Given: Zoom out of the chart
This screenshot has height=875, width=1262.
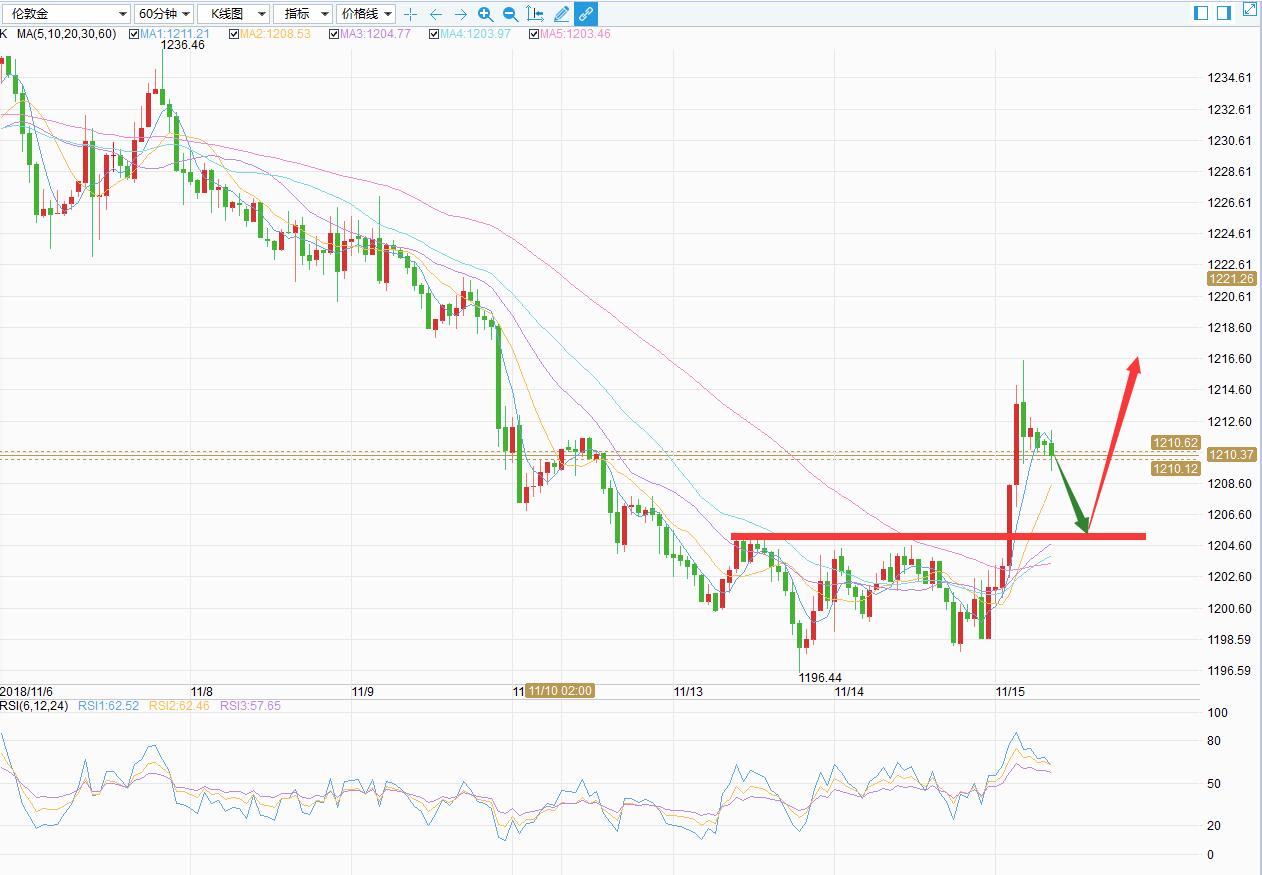Looking at the screenshot, I should (x=510, y=14).
